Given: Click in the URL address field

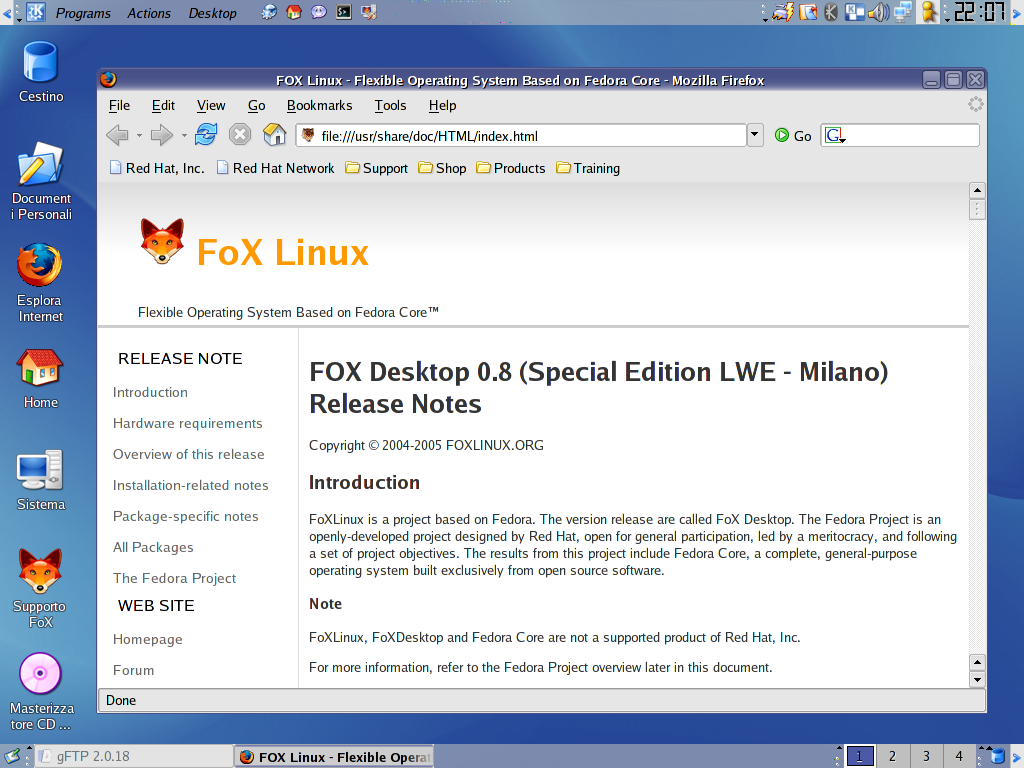Looking at the screenshot, I should point(521,136).
